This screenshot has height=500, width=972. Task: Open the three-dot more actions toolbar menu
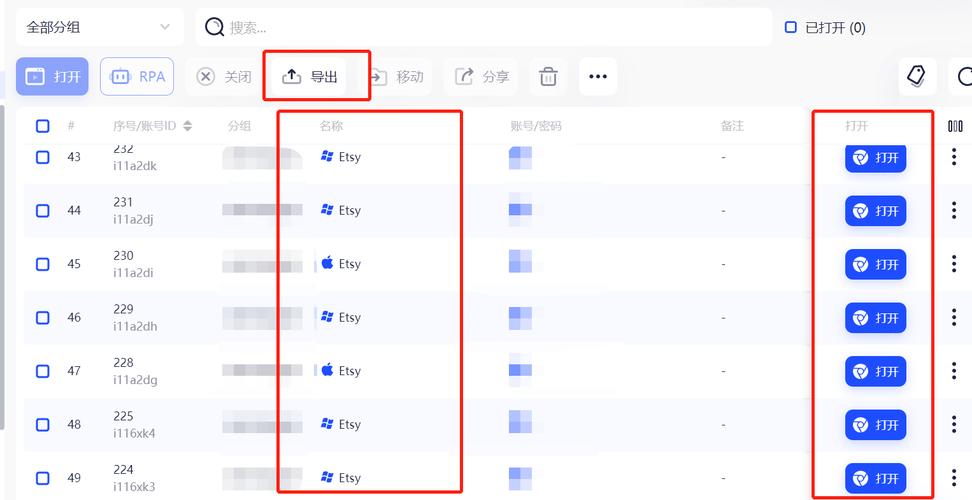point(597,77)
